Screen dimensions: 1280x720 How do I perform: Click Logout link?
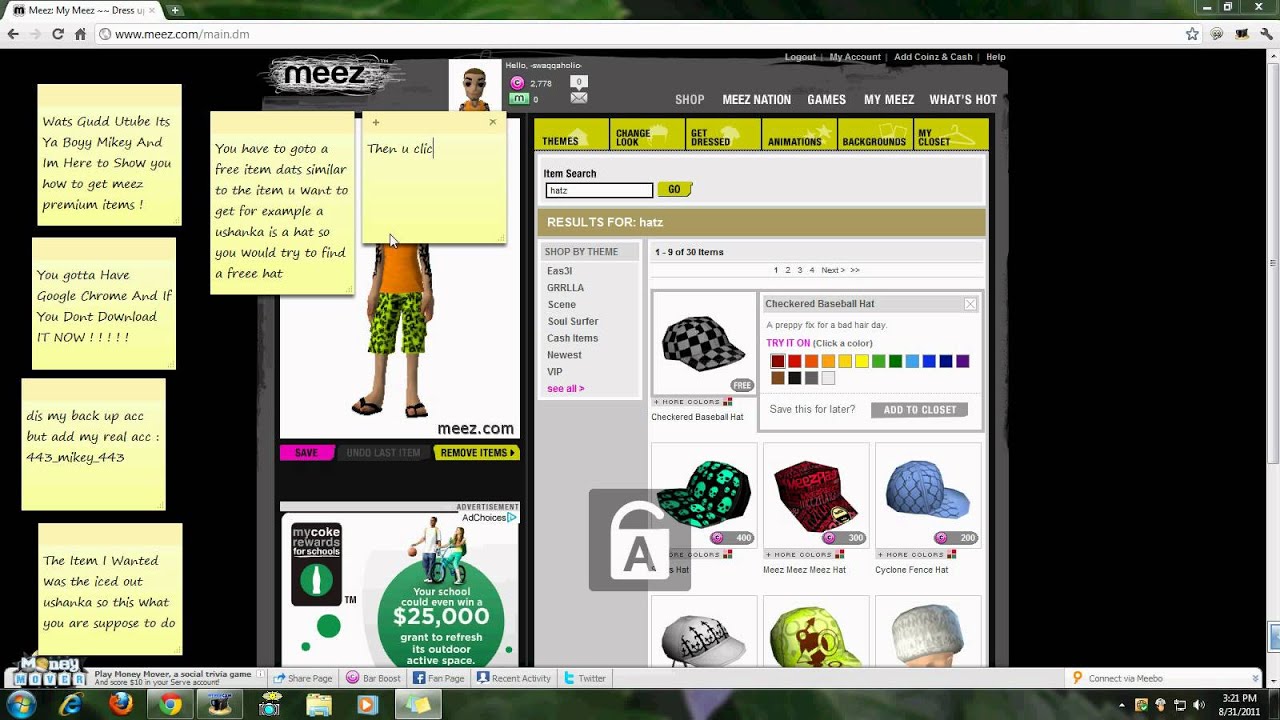tap(800, 57)
